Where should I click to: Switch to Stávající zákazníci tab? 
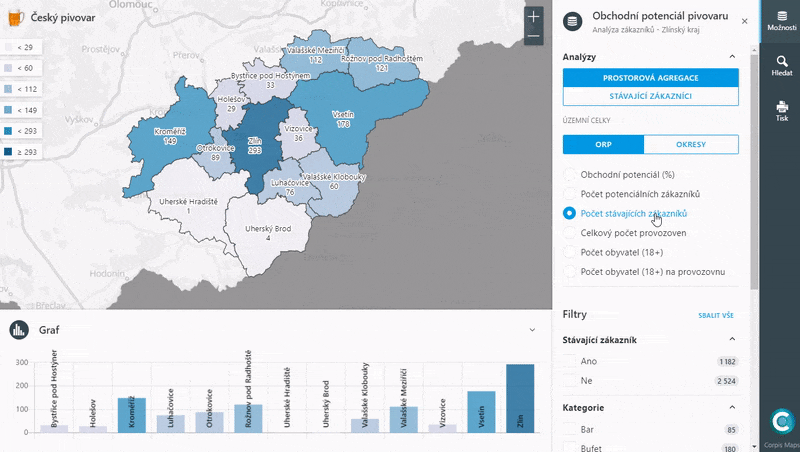pos(651,96)
